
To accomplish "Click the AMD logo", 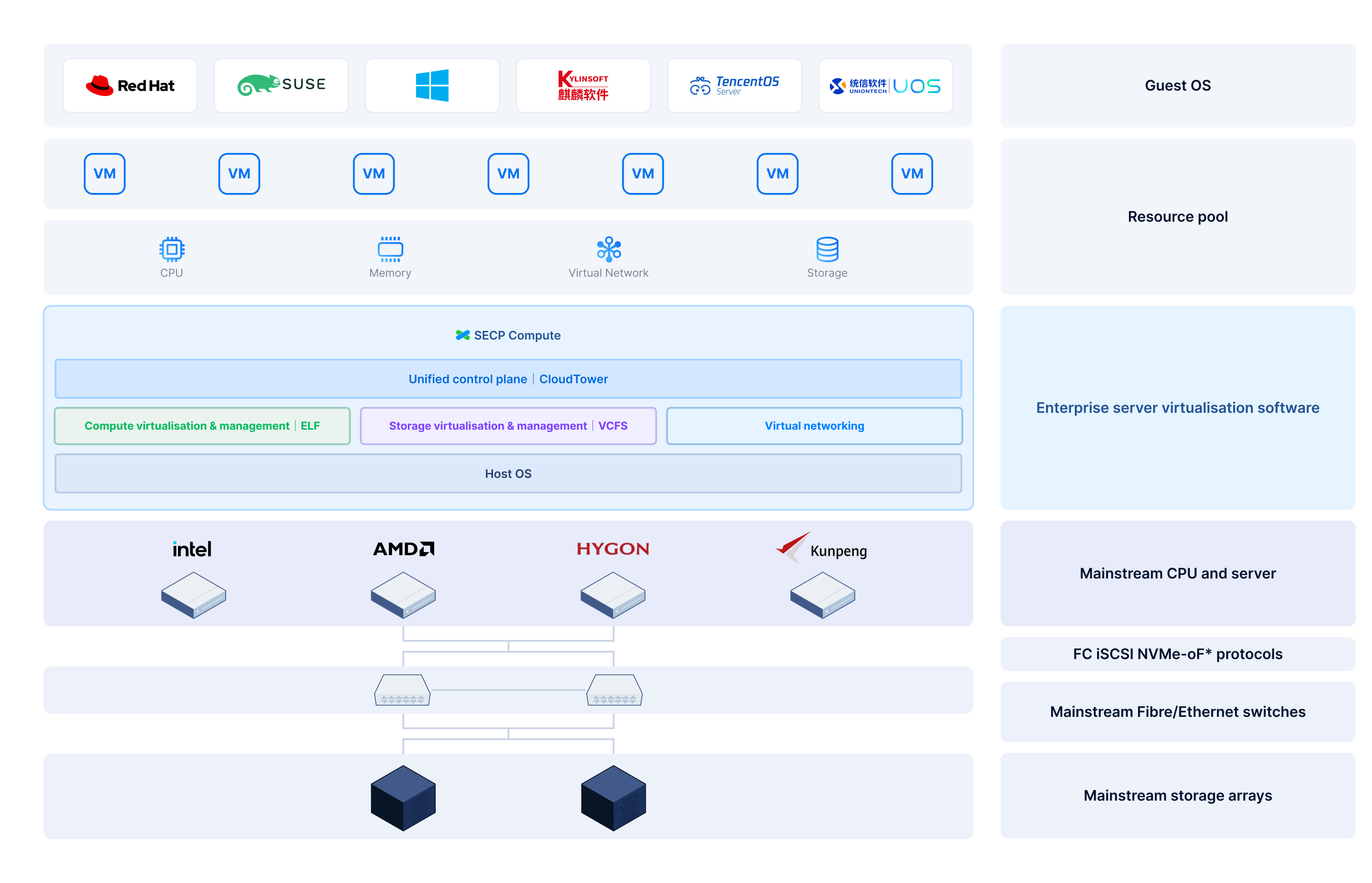I will (x=403, y=549).
